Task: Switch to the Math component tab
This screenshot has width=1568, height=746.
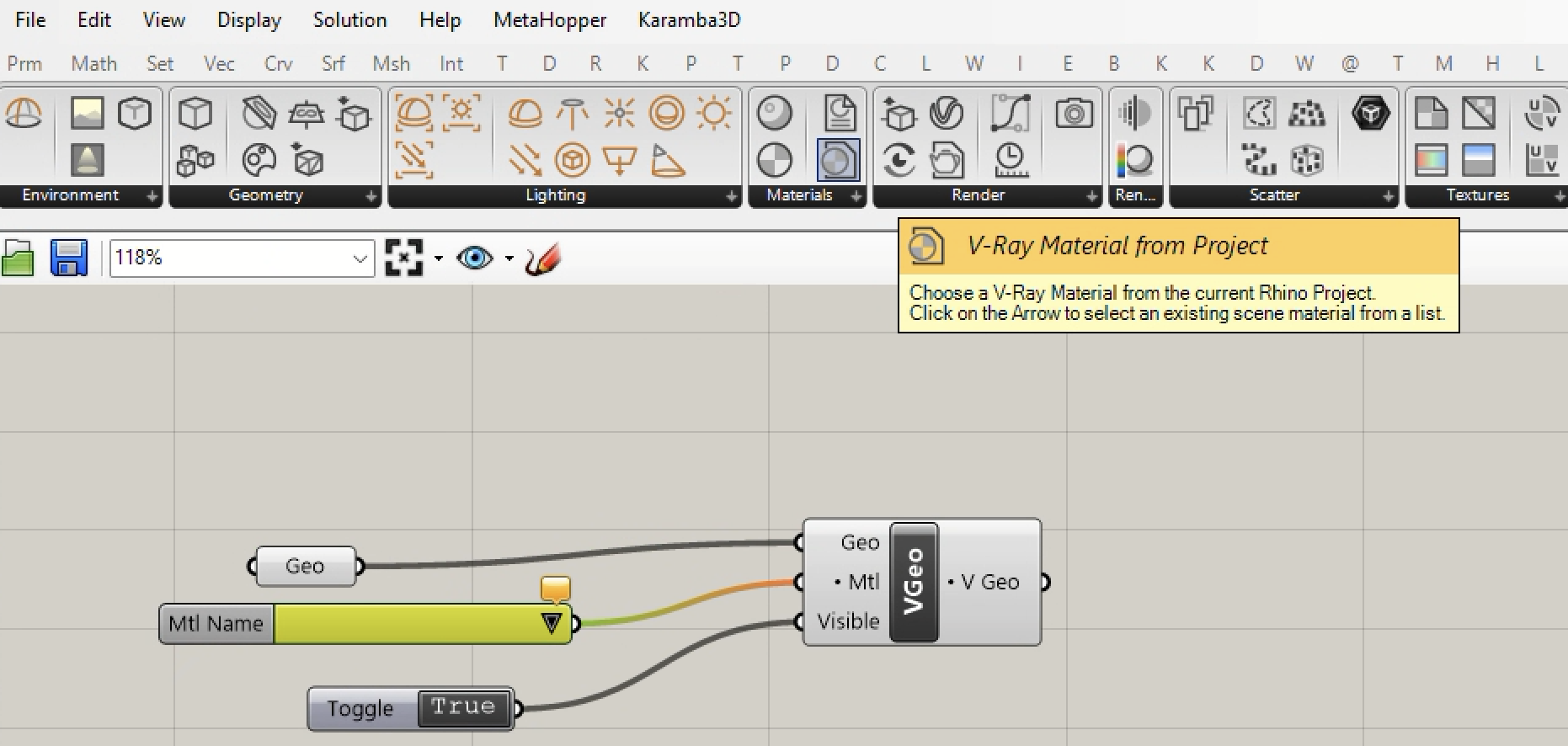Action: [x=94, y=63]
